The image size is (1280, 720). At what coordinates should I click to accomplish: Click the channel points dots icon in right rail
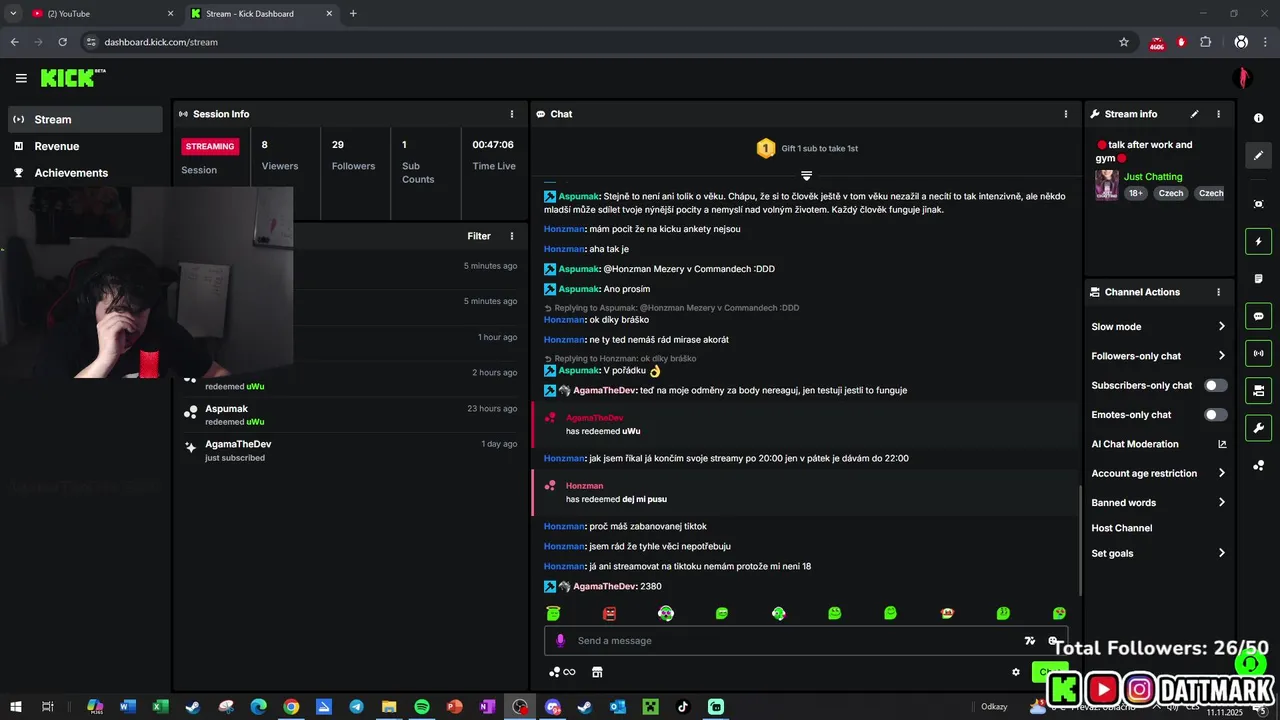click(1258, 465)
